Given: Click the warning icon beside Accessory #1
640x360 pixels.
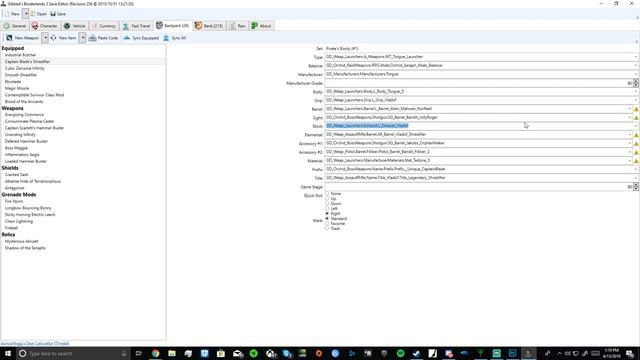Looking at the screenshot, I should 636,144.
